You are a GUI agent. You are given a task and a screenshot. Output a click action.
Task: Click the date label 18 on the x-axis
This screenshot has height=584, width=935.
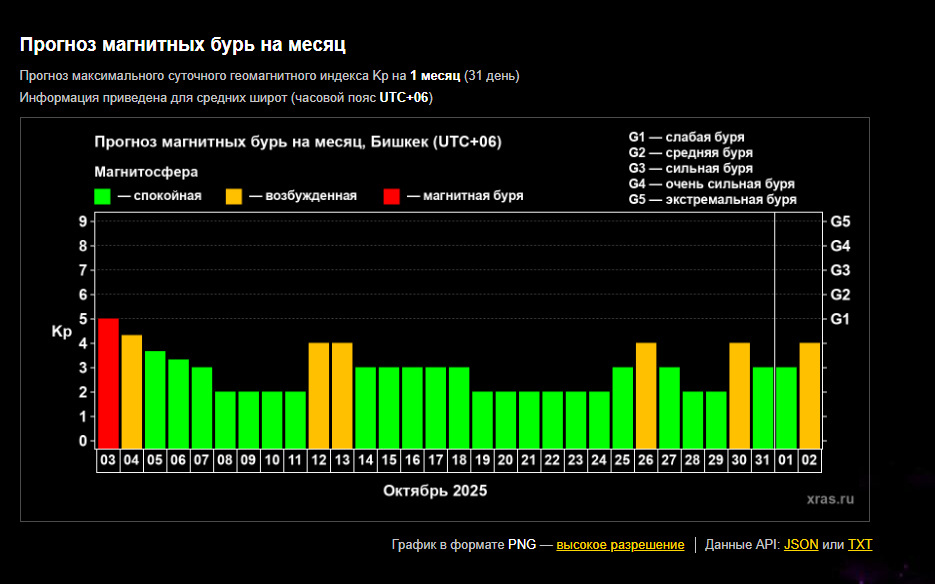[x=459, y=461]
